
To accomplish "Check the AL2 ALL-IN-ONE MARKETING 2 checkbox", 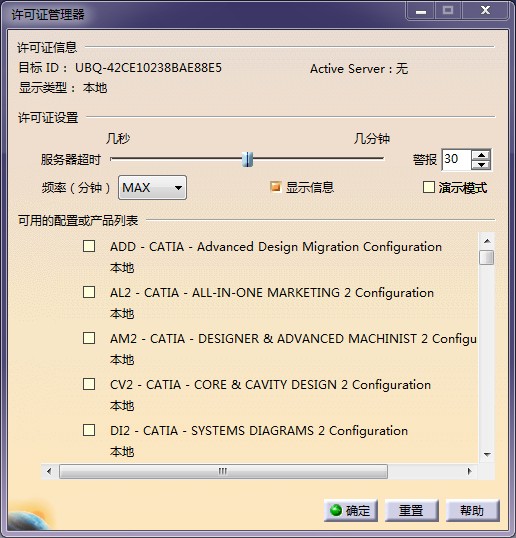I will tap(89, 292).
